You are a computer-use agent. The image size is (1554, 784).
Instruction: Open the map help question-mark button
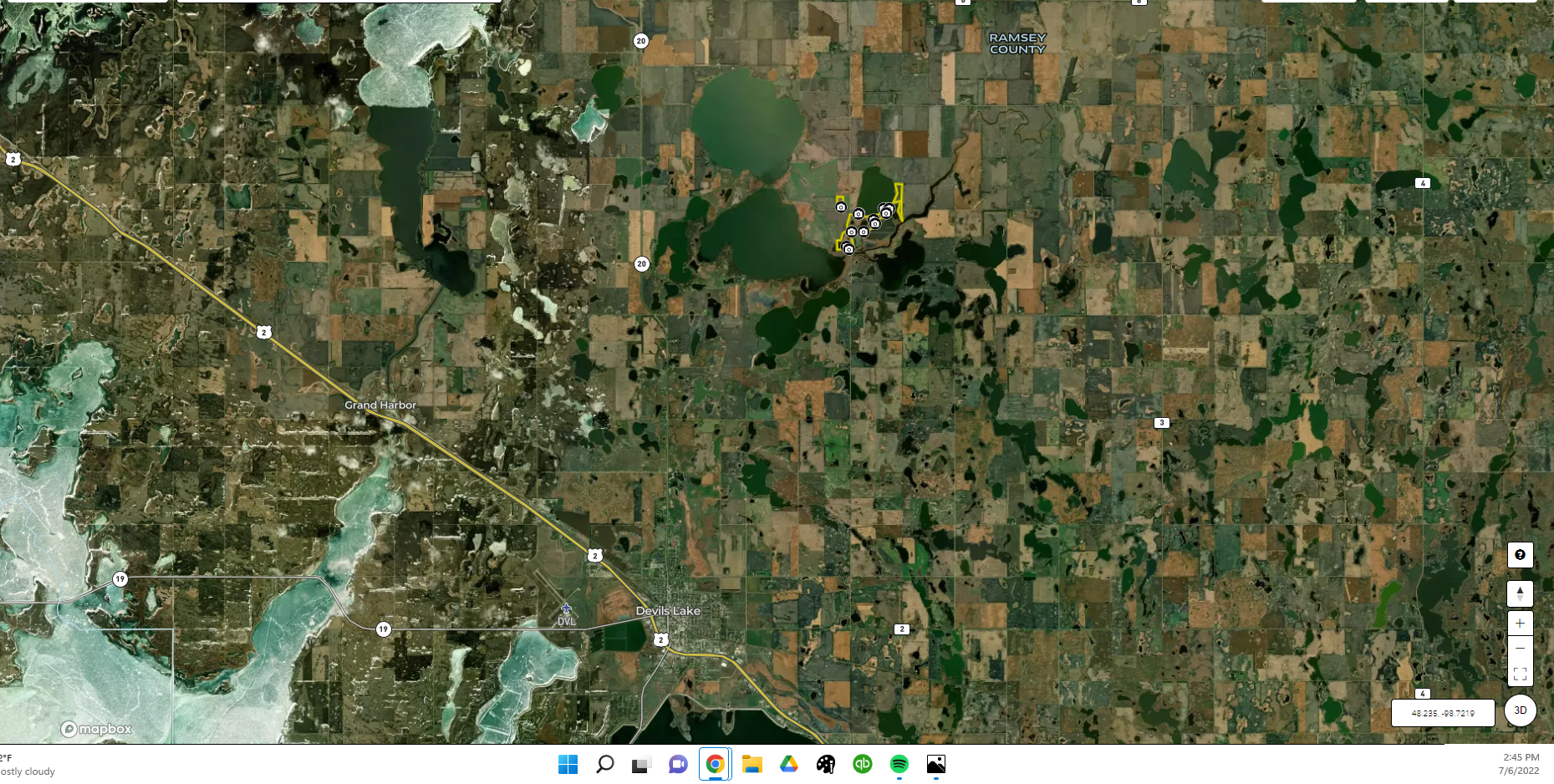tap(1520, 555)
